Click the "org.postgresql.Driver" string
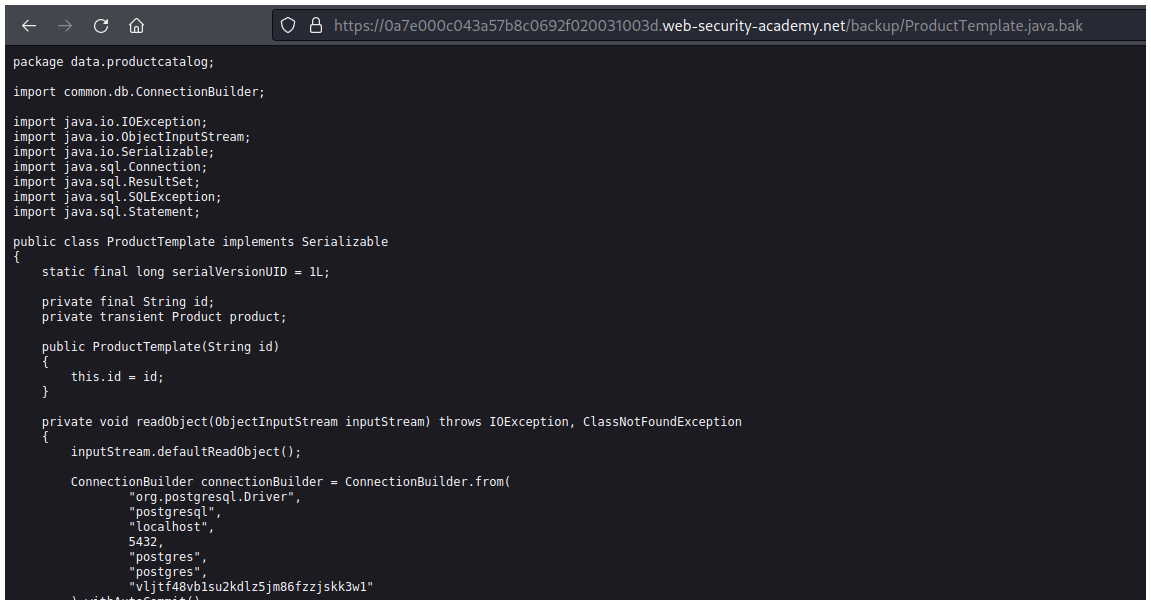 click(214, 497)
